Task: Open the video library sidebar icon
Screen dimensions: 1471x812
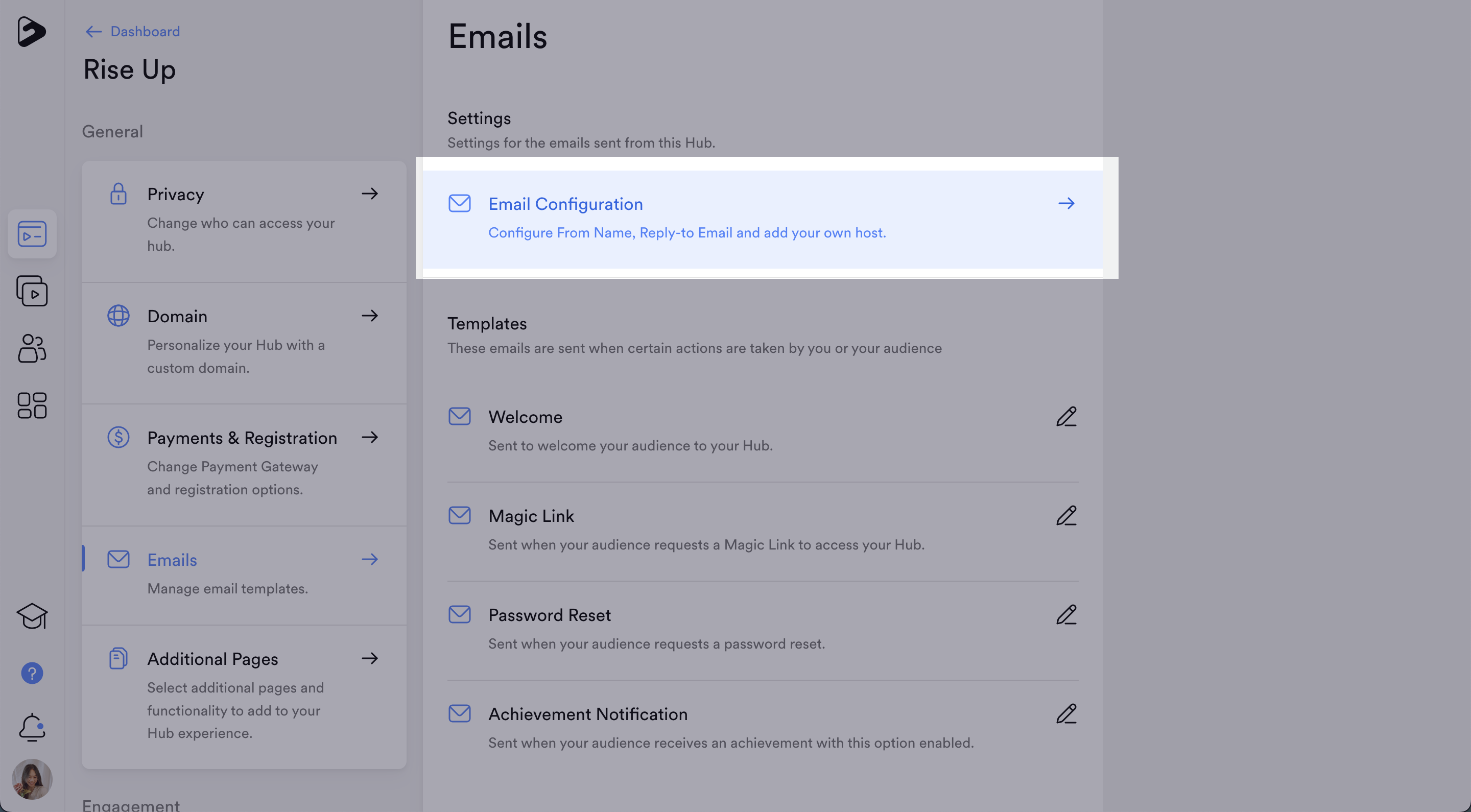Action: [32, 291]
